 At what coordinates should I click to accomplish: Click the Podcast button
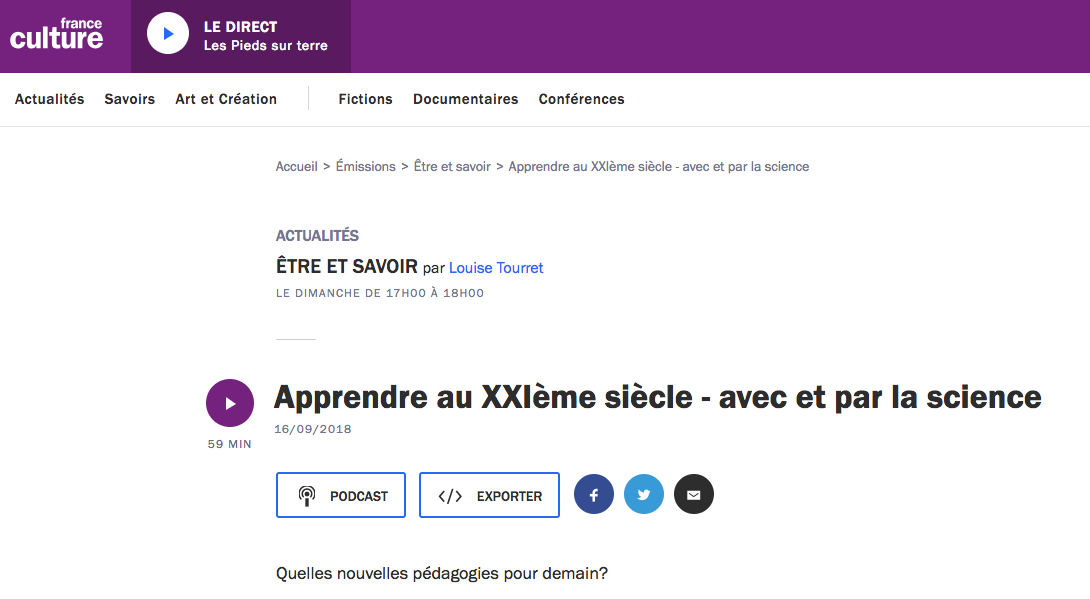pos(341,495)
